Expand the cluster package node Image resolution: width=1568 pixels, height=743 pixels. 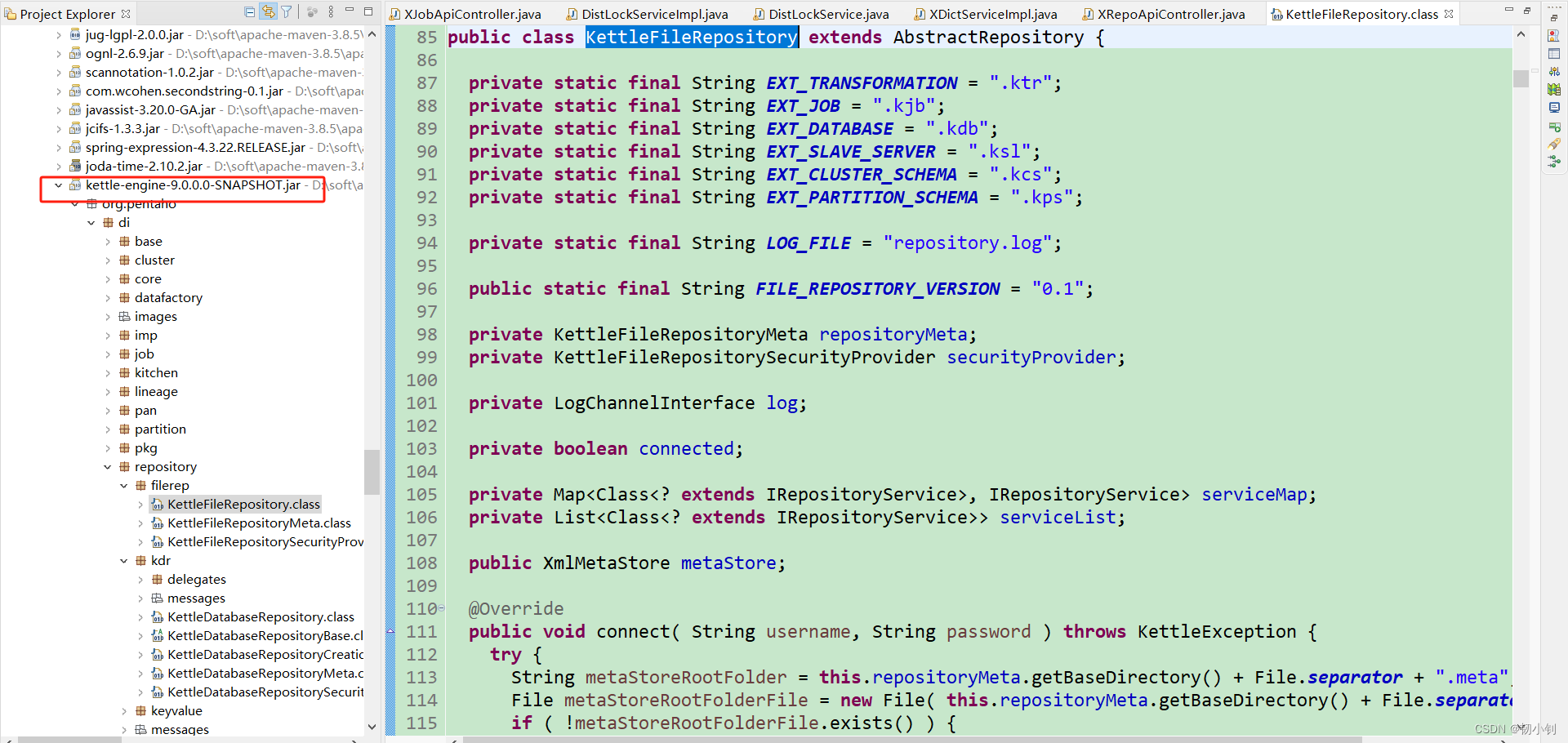(107, 260)
